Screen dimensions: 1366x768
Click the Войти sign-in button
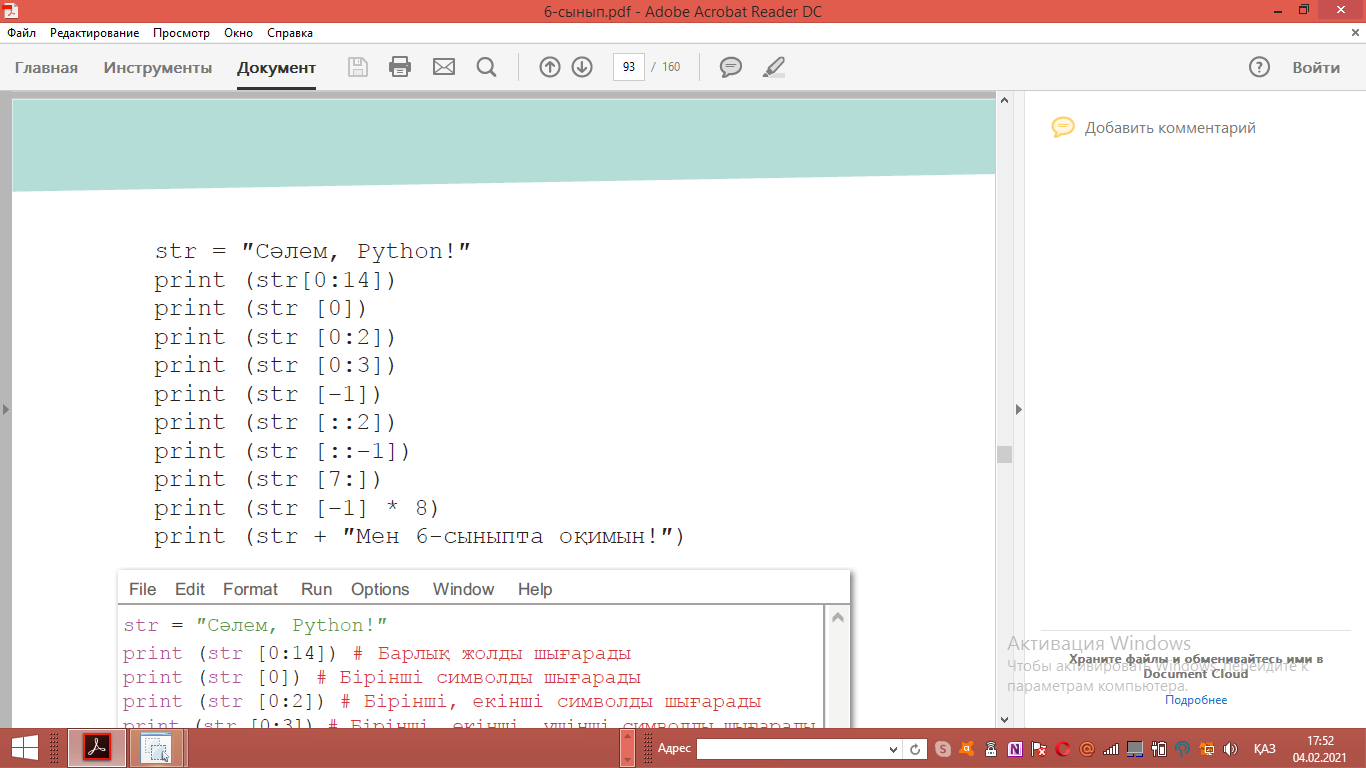tap(1316, 68)
